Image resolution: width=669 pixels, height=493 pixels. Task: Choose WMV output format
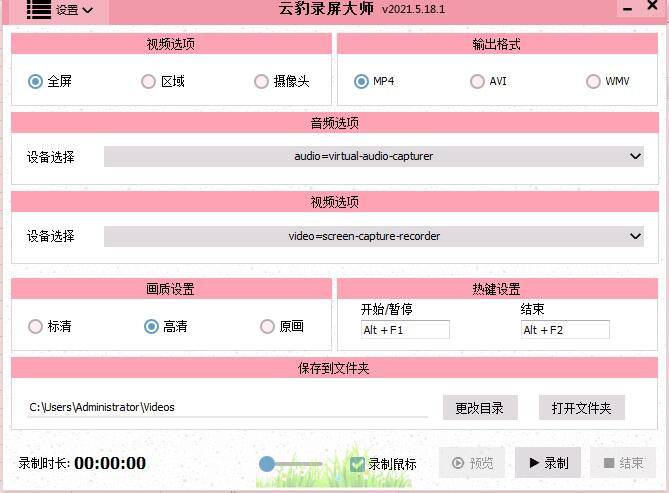[x=593, y=81]
